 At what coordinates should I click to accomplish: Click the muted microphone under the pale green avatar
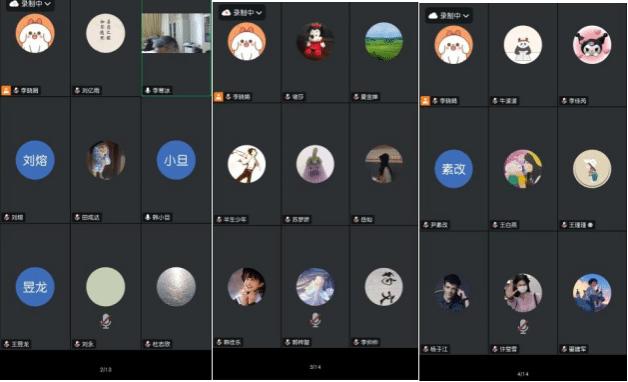106,321
